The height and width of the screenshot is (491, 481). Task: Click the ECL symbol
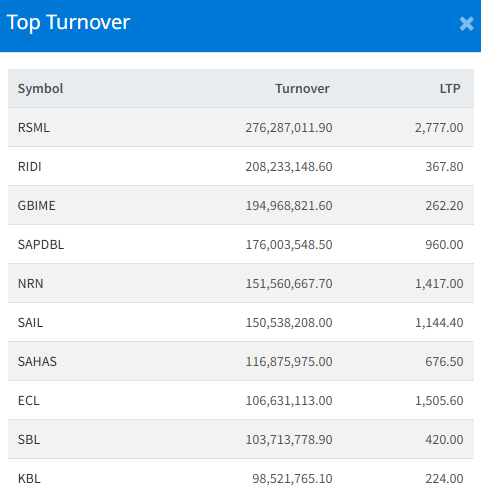click(28, 401)
